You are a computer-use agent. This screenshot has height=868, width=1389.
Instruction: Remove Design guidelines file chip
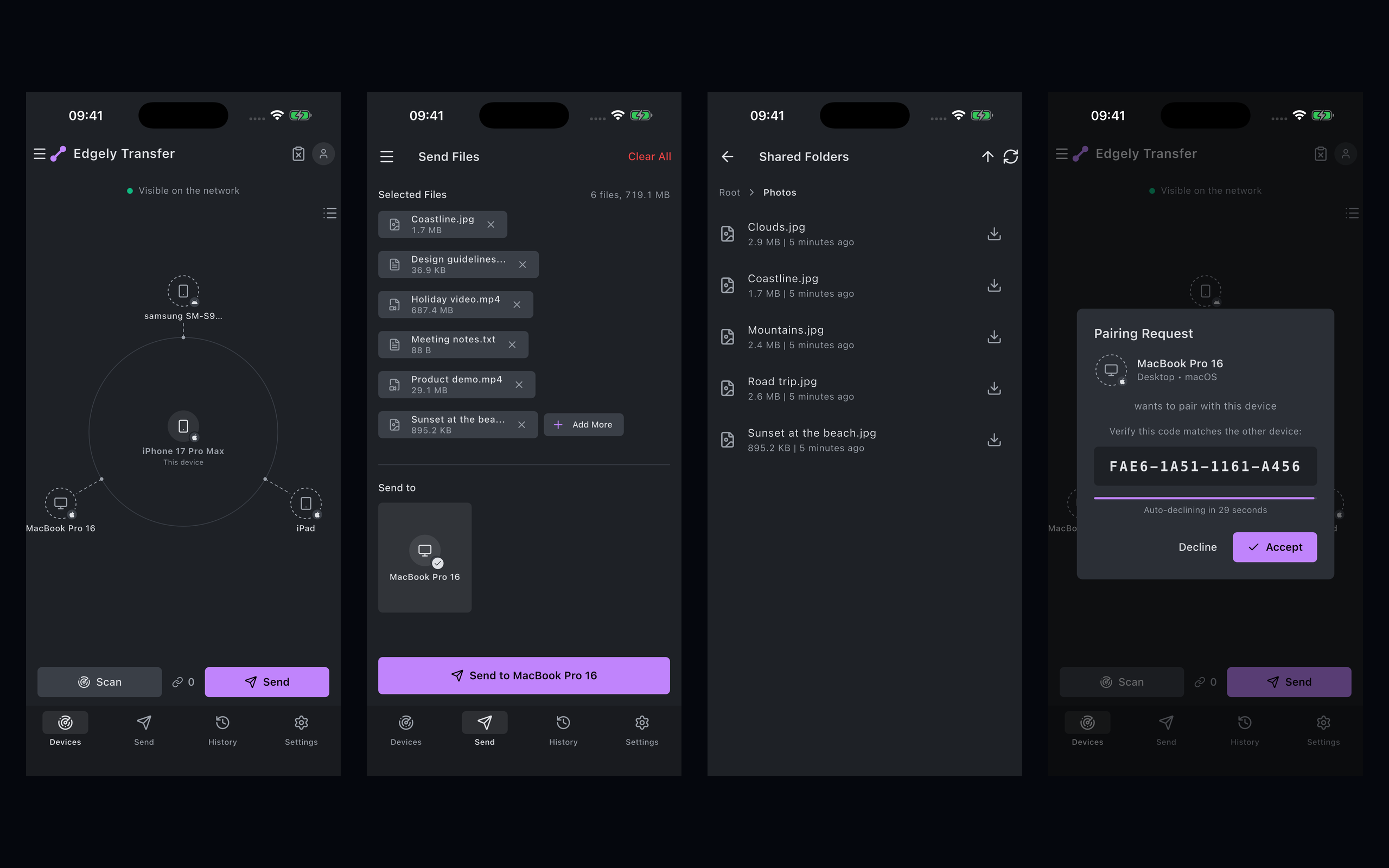523,265
